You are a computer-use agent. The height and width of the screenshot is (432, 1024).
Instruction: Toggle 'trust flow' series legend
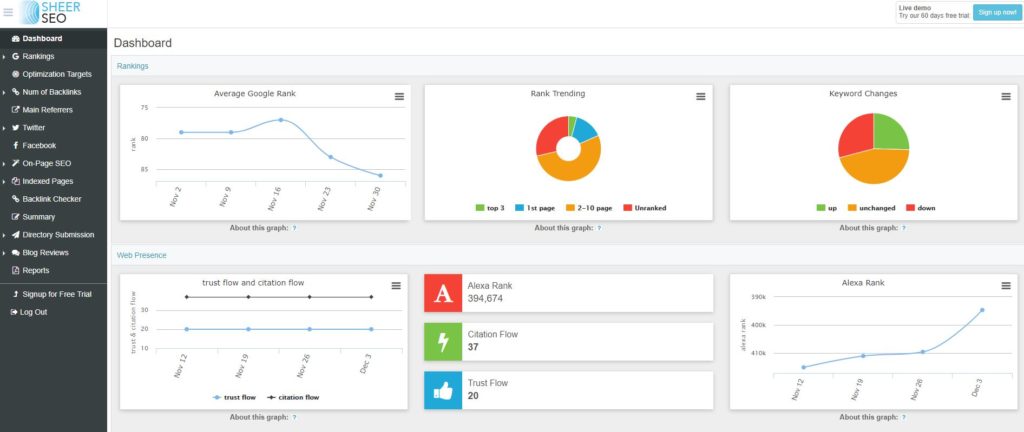point(234,397)
